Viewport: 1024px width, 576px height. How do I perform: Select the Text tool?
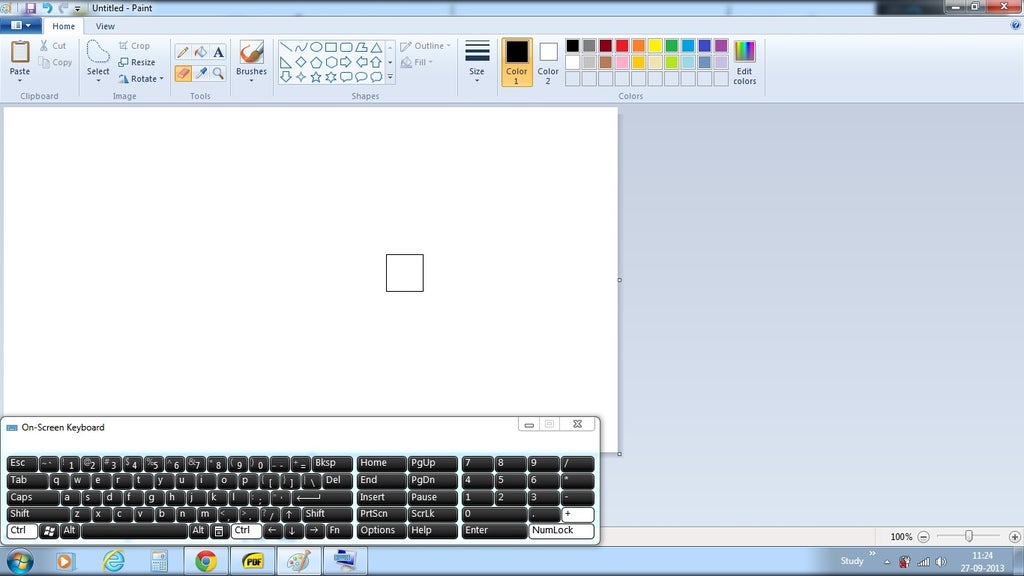click(217, 51)
